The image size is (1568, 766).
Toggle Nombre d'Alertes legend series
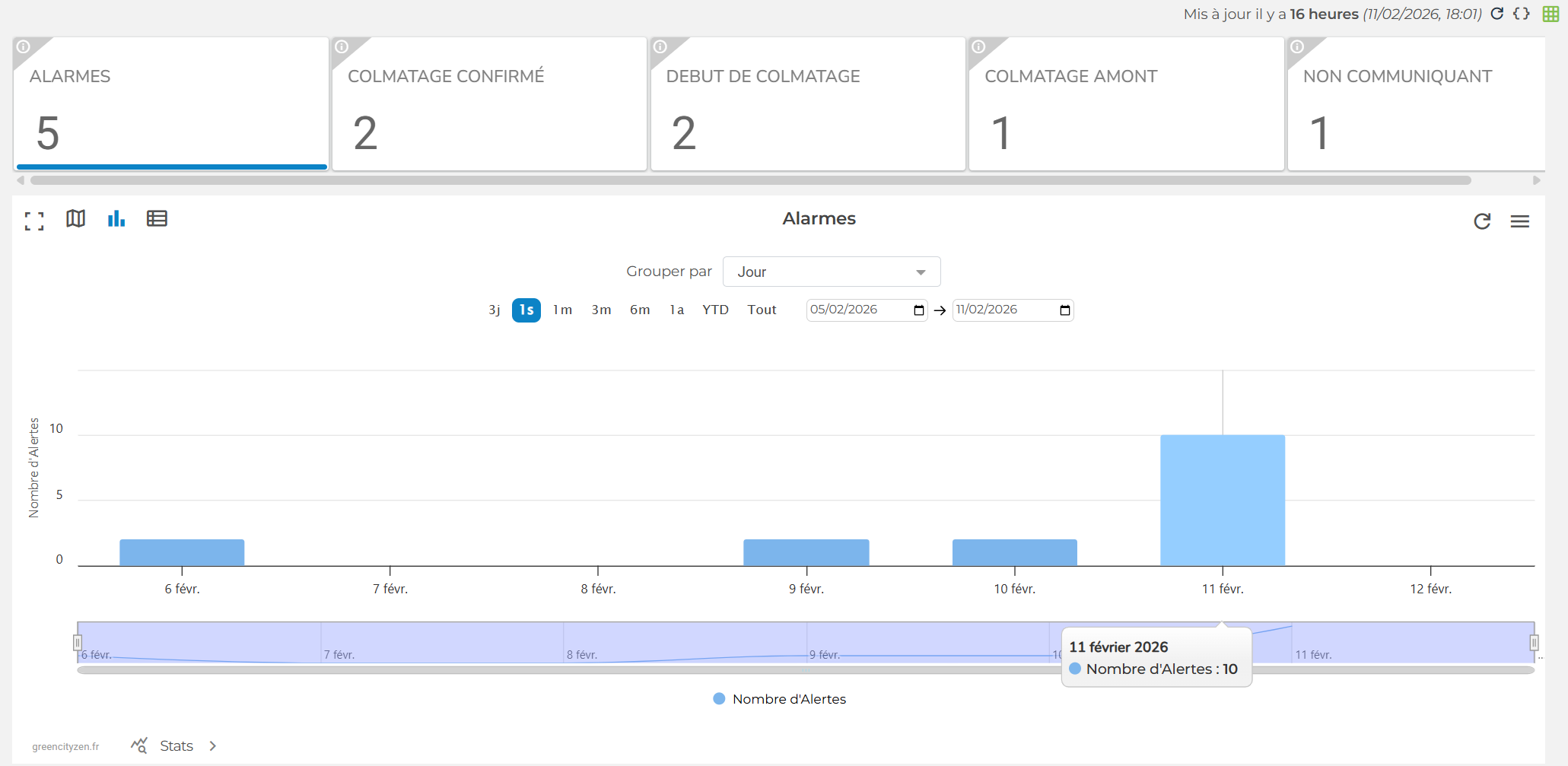(779, 699)
